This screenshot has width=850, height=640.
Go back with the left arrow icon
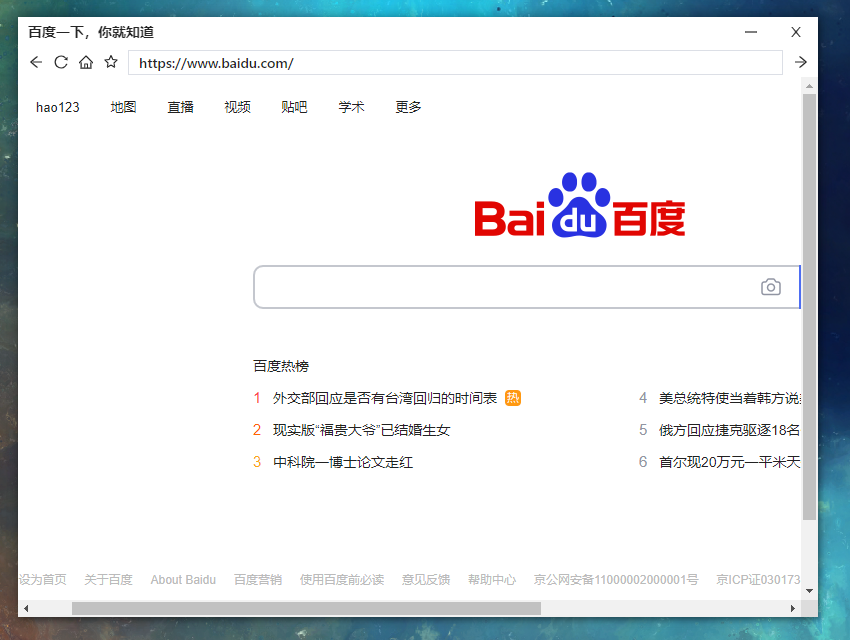pos(36,62)
